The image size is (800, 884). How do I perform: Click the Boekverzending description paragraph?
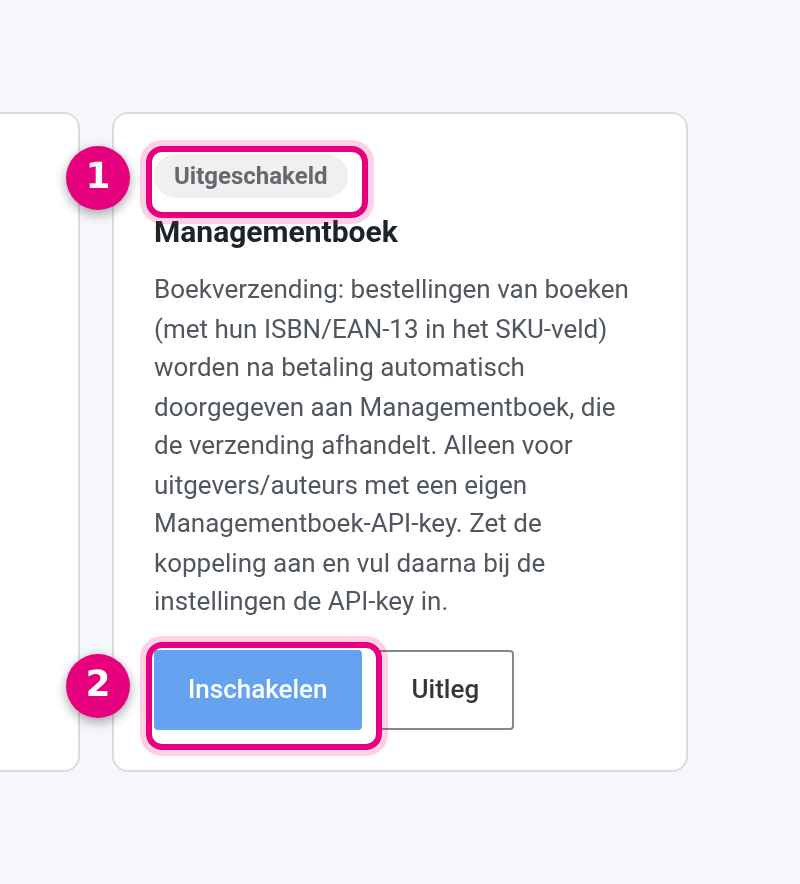coord(391,445)
